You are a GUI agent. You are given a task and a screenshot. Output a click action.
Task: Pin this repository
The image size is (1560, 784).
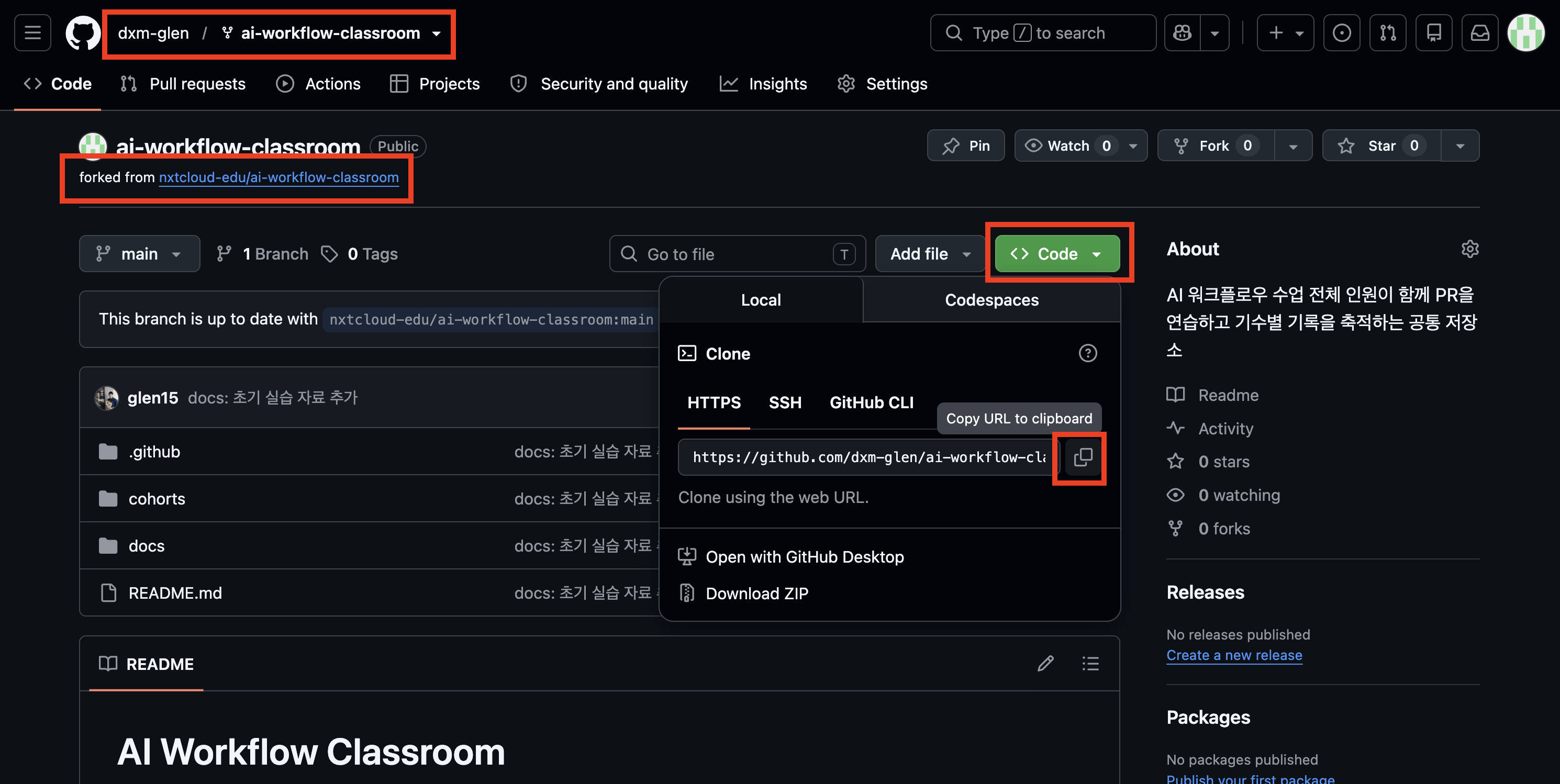click(966, 146)
